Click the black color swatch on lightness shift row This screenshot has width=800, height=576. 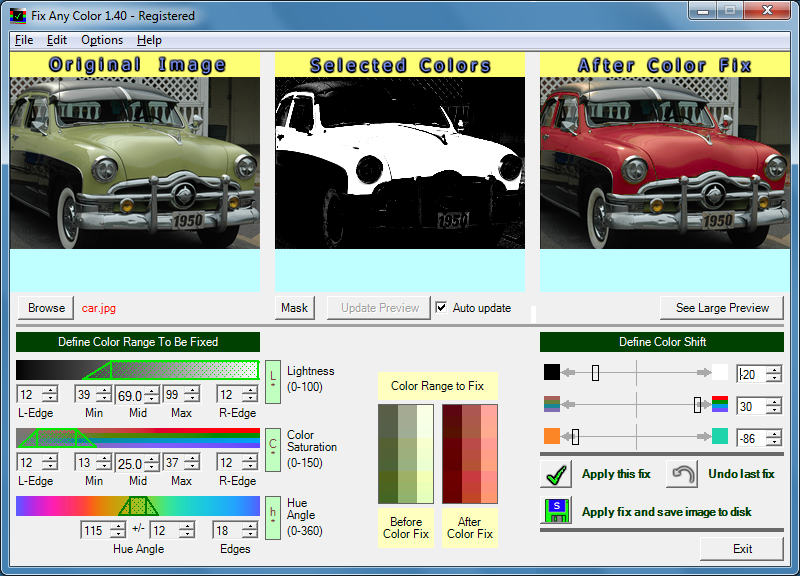pos(554,373)
